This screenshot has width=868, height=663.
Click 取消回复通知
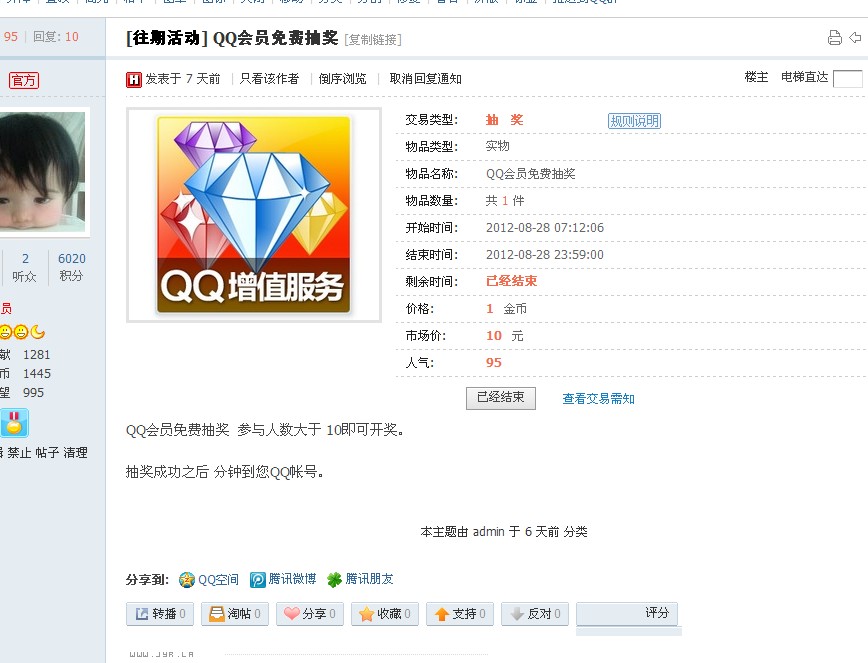pyautogui.click(x=426, y=79)
